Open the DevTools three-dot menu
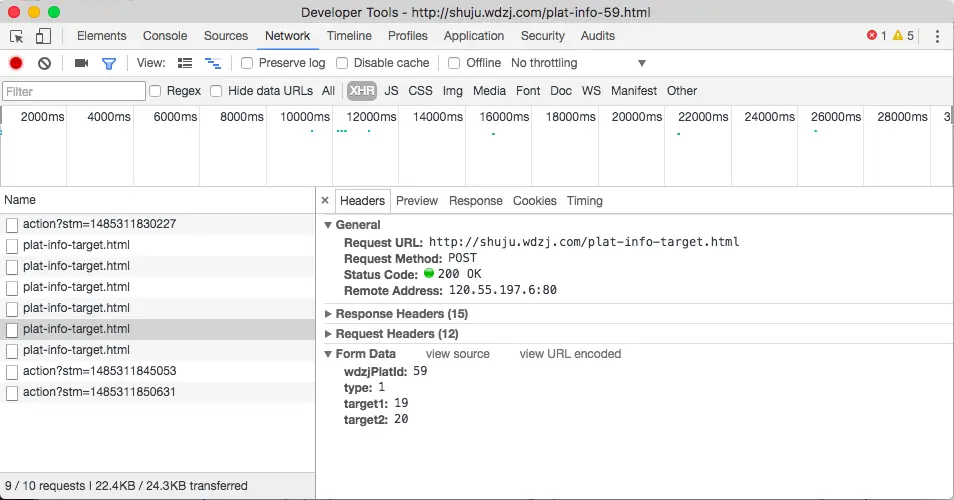This screenshot has height=500, width=954. [937, 36]
